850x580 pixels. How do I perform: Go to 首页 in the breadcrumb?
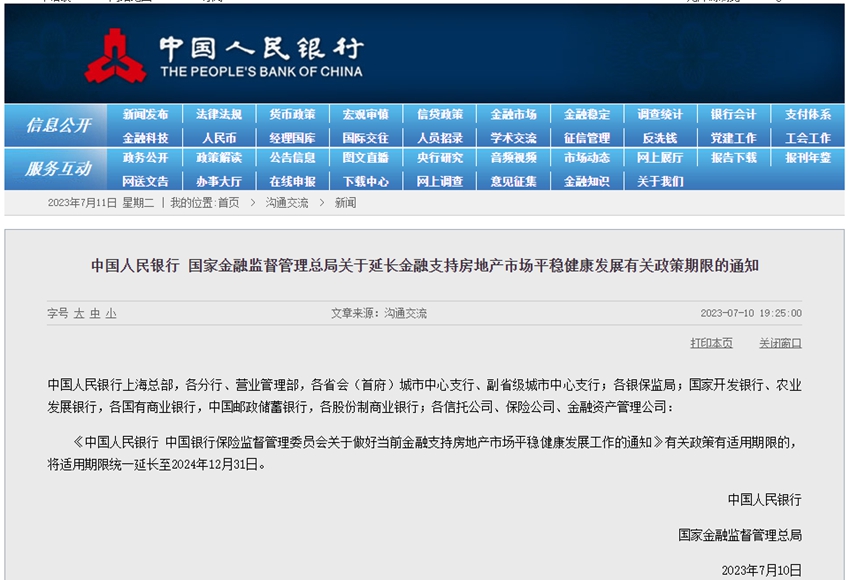(x=228, y=203)
